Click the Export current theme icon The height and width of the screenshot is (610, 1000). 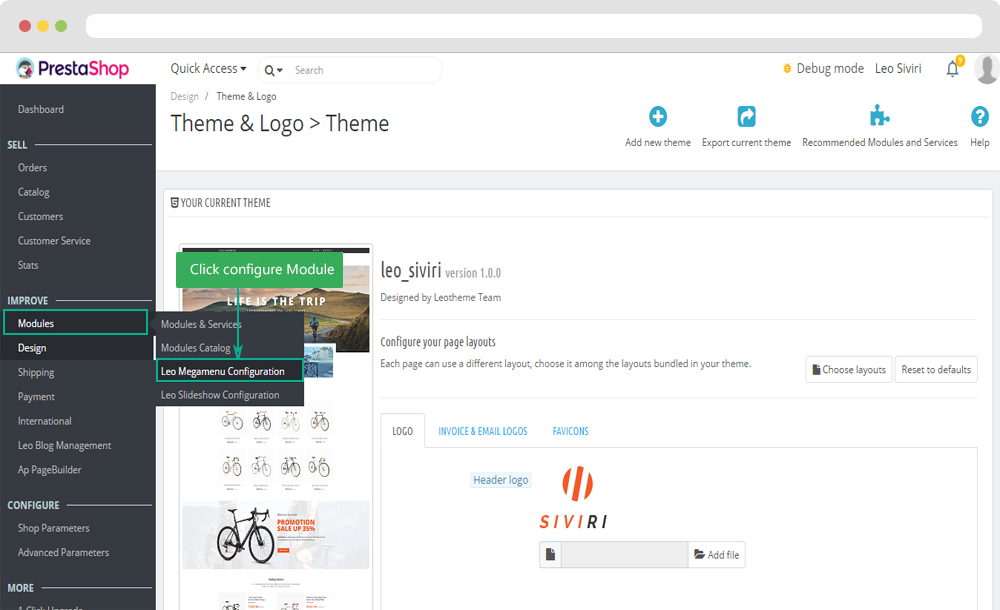pyautogui.click(x=746, y=117)
